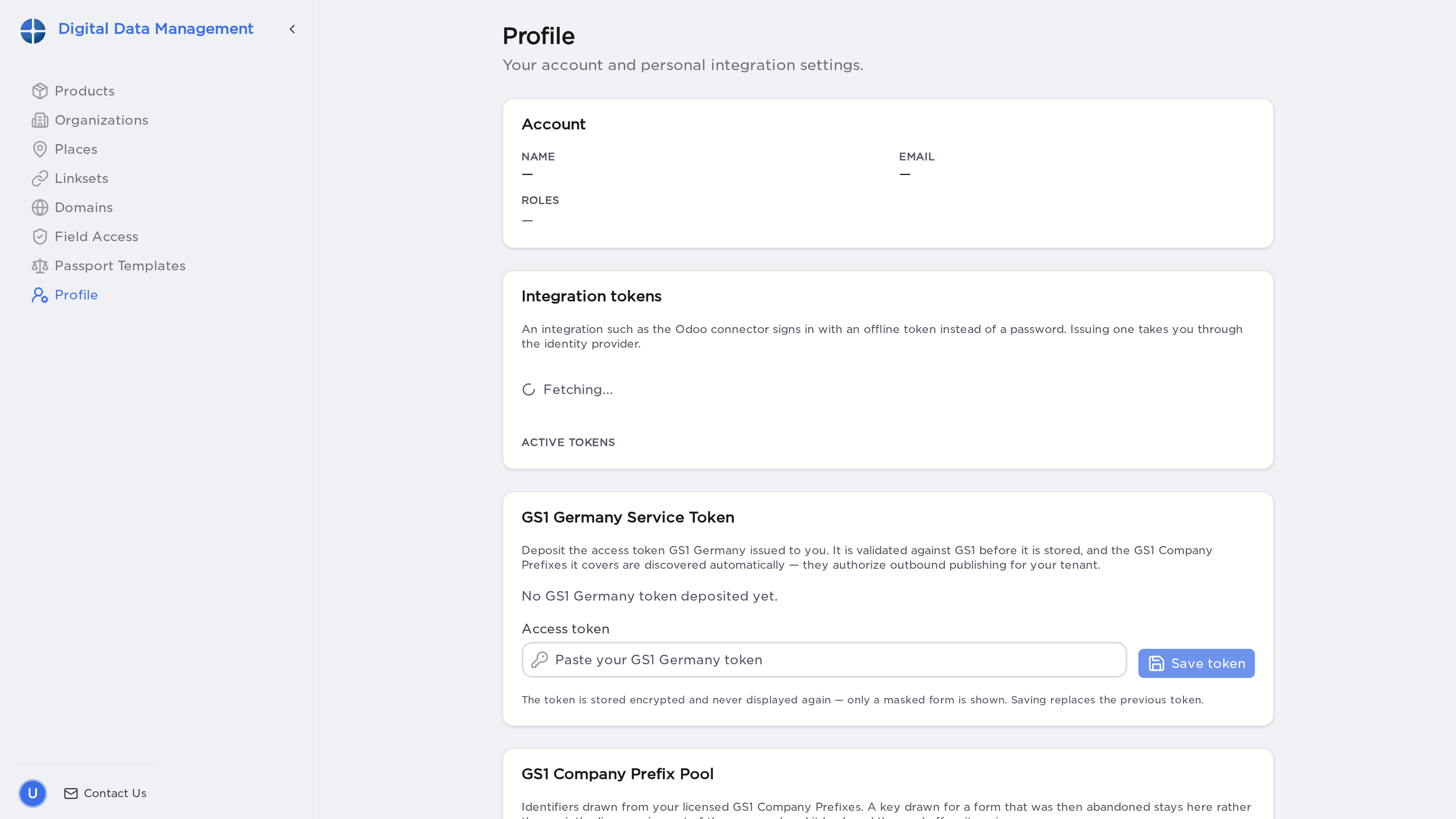Click the Places map pin icon
This screenshot has height=819, width=1456.
[40, 149]
